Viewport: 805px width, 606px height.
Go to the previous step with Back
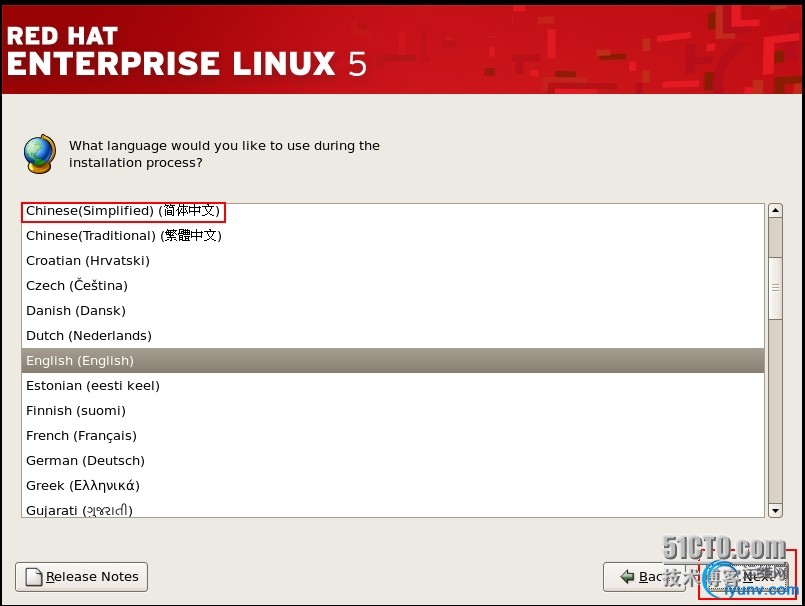[x=644, y=577]
